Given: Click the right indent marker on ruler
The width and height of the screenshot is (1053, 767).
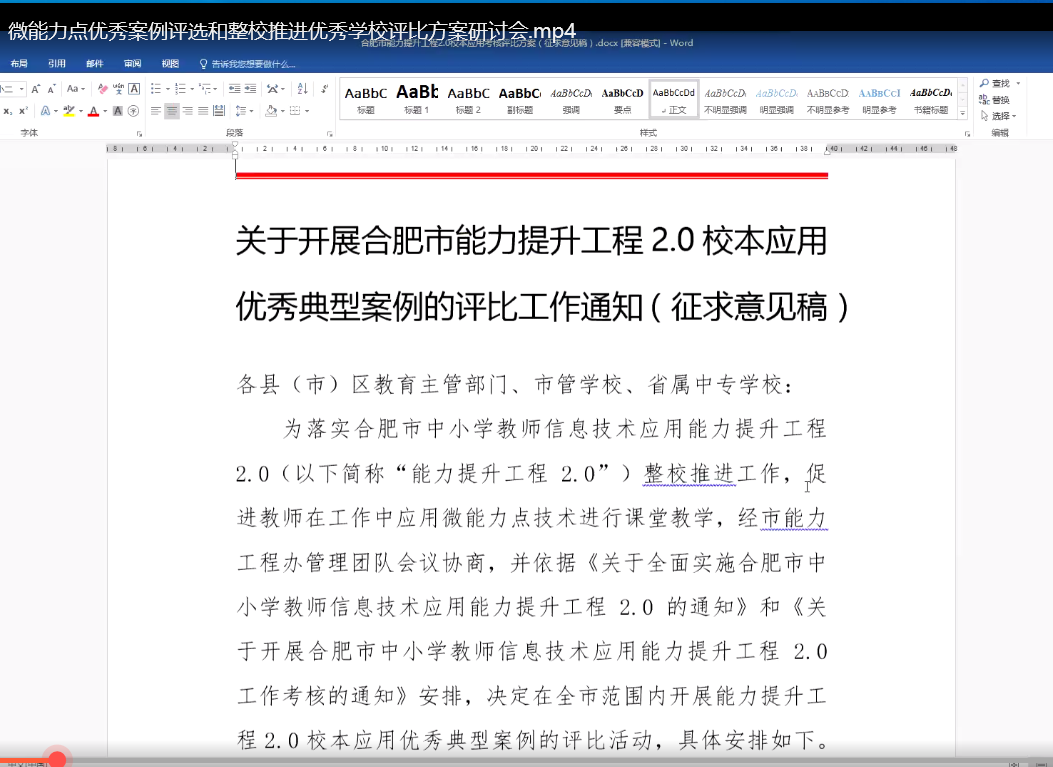Looking at the screenshot, I should (827, 151).
